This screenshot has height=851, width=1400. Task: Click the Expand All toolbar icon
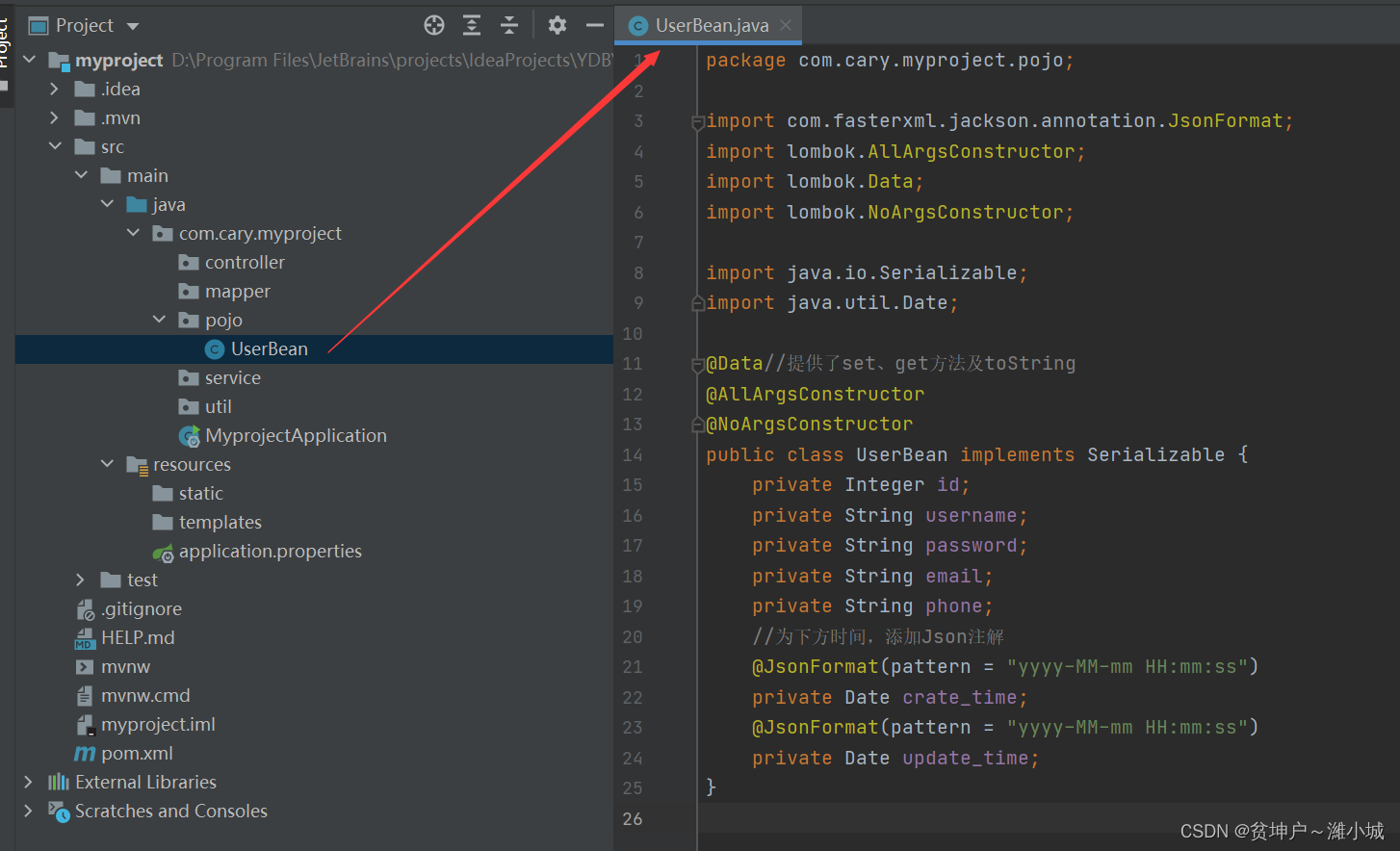[472, 25]
